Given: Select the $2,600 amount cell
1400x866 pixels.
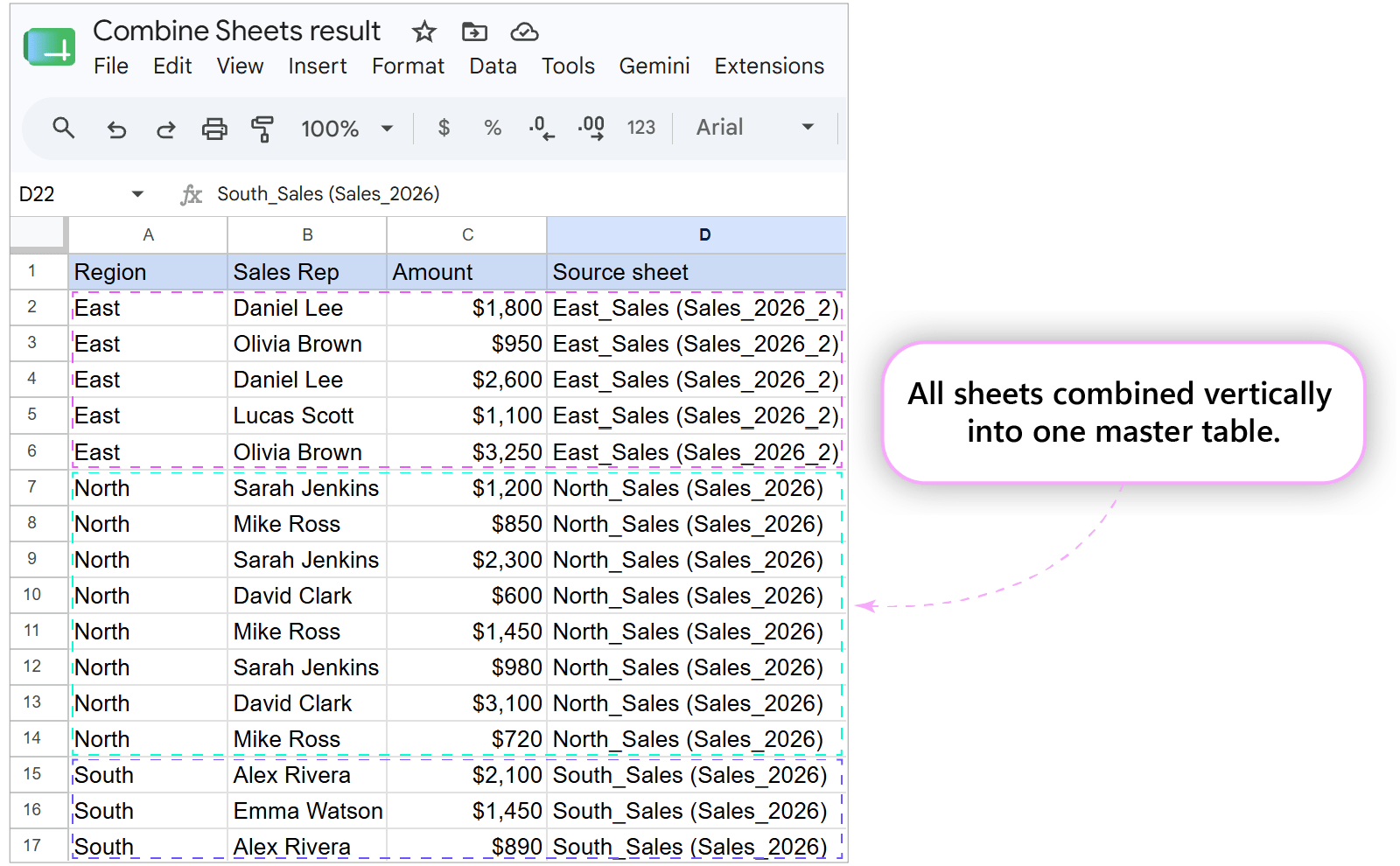Looking at the screenshot, I should 467,380.
